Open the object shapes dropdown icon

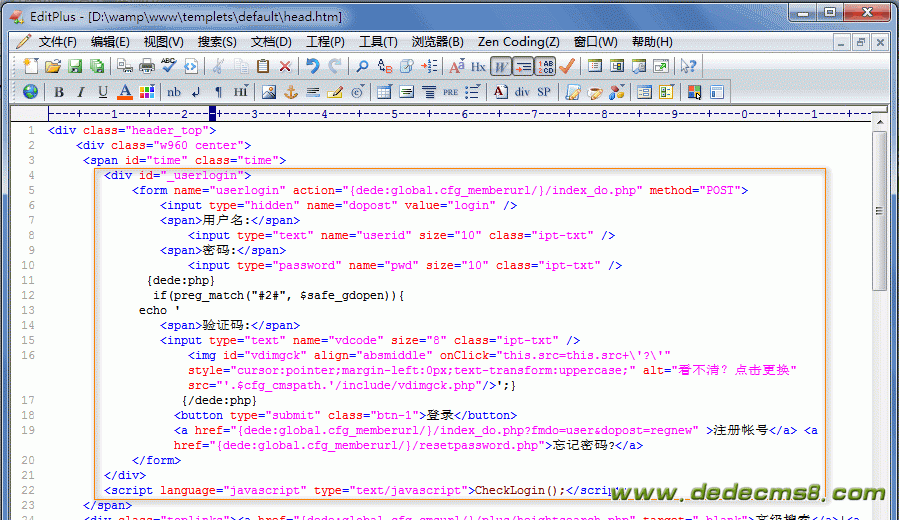617,92
